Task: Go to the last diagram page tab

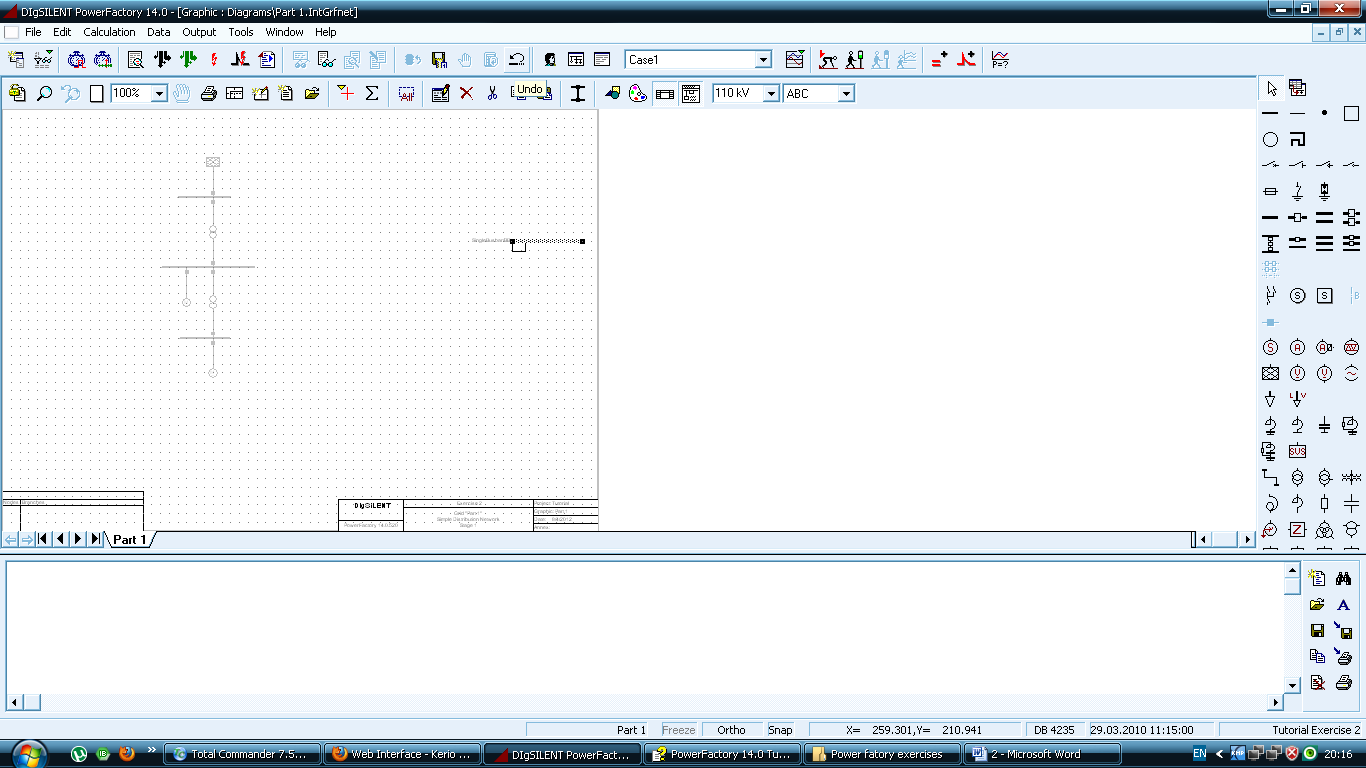Action: pyautogui.click(x=95, y=540)
